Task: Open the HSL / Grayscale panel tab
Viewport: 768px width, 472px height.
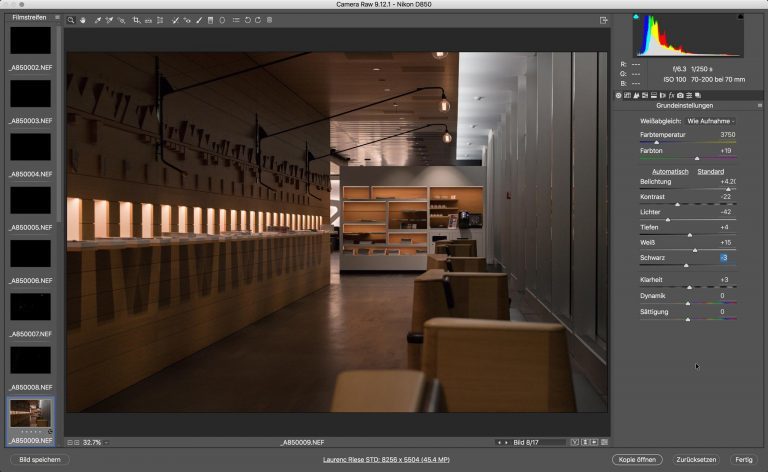Action: [x=645, y=95]
